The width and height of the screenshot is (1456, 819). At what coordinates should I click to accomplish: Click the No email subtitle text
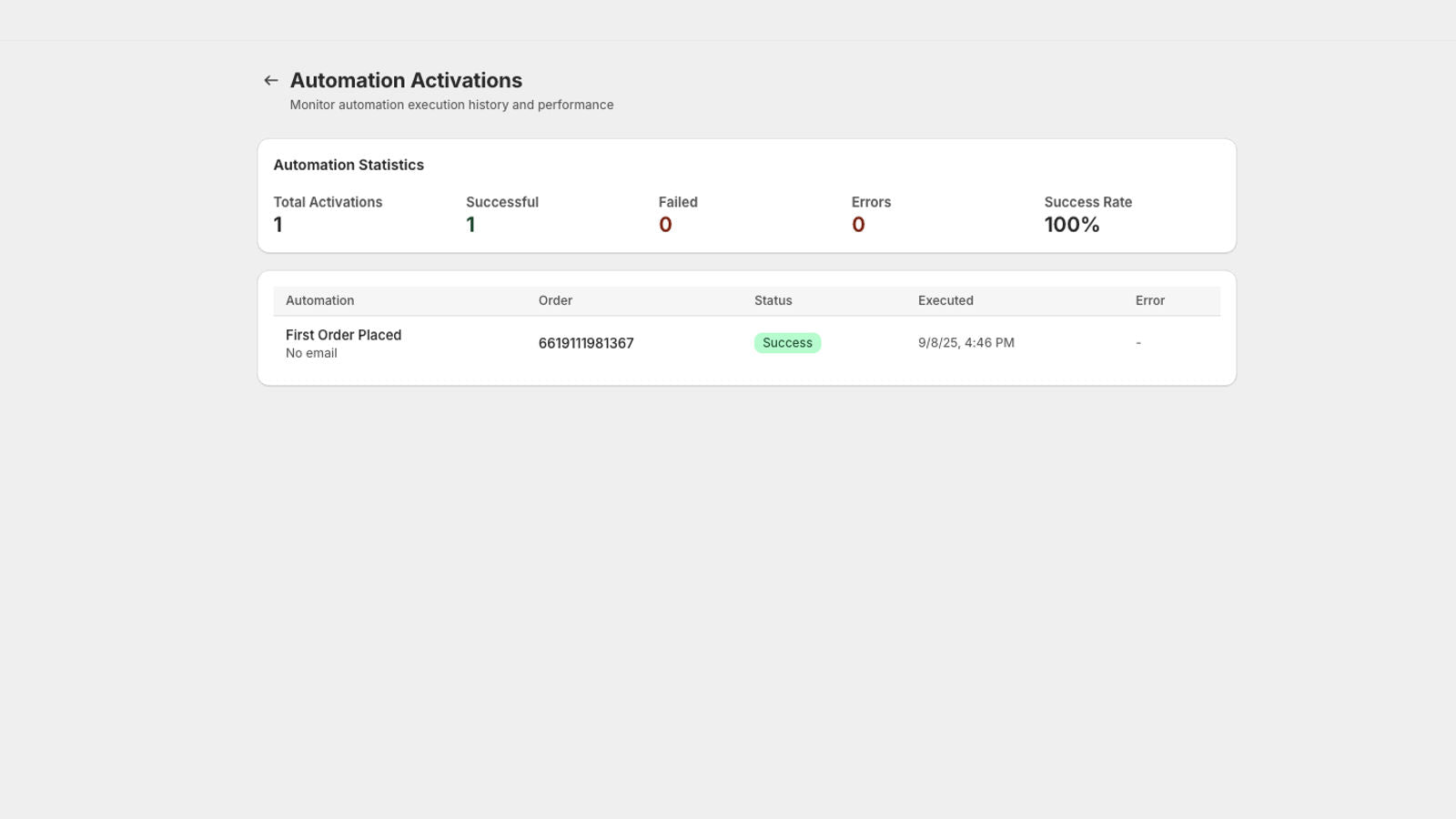pos(310,353)
